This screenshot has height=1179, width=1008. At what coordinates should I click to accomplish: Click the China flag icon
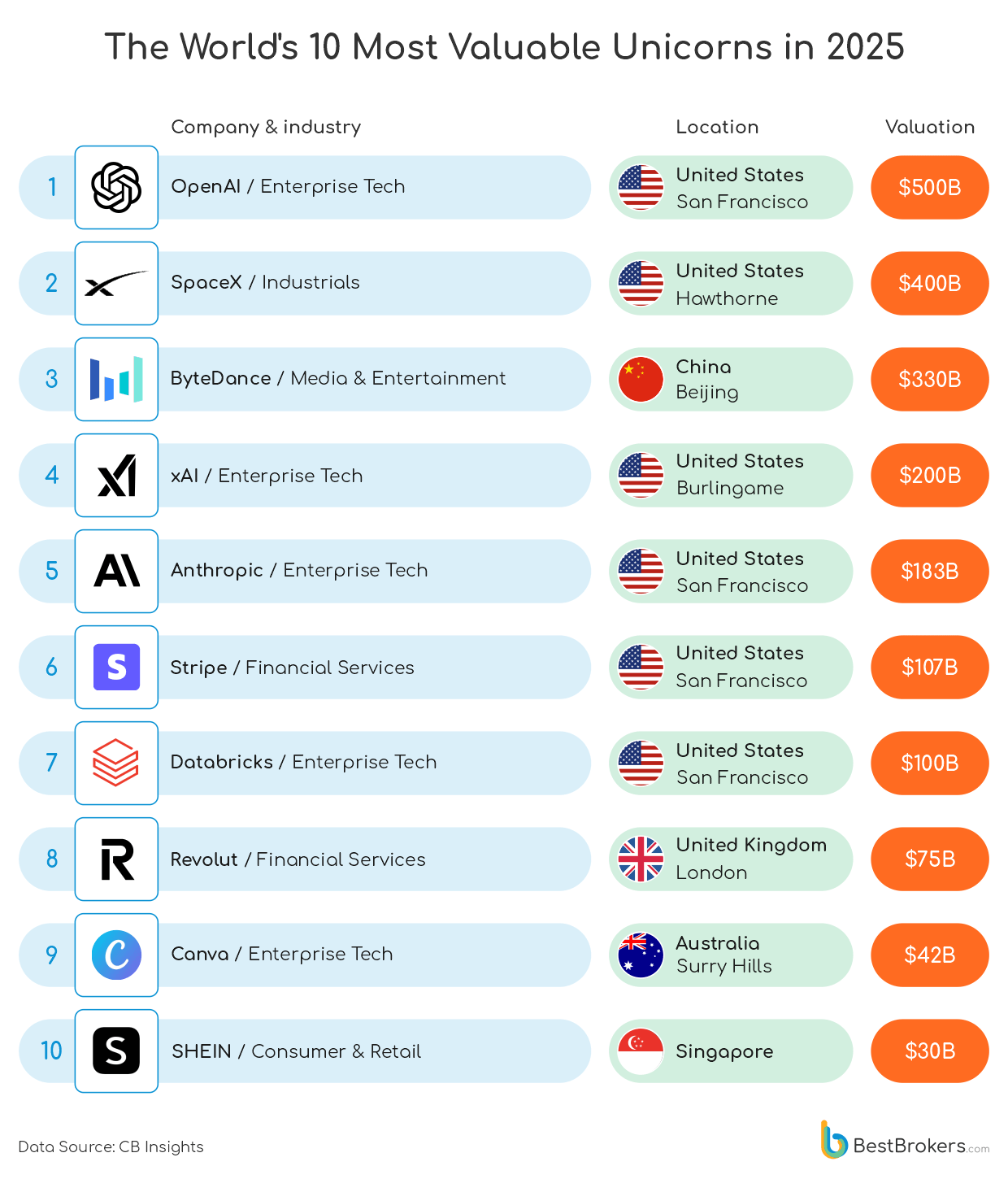pyautogui.click(x=641, y=379)
